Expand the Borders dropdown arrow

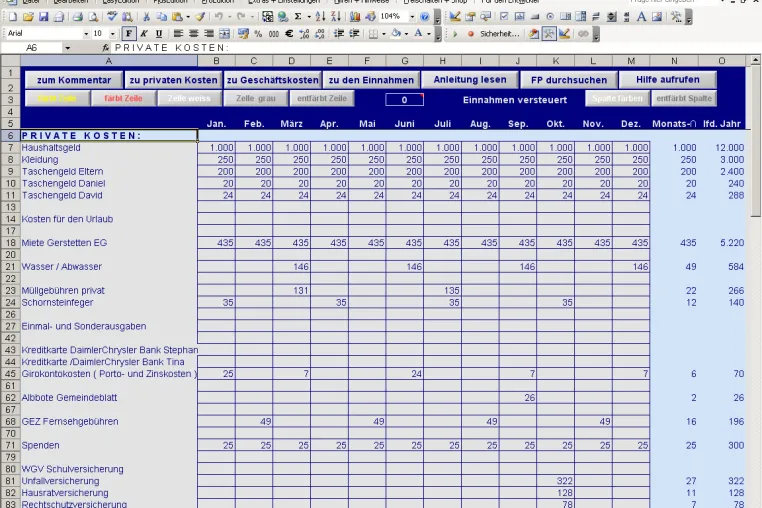point(384,34)
